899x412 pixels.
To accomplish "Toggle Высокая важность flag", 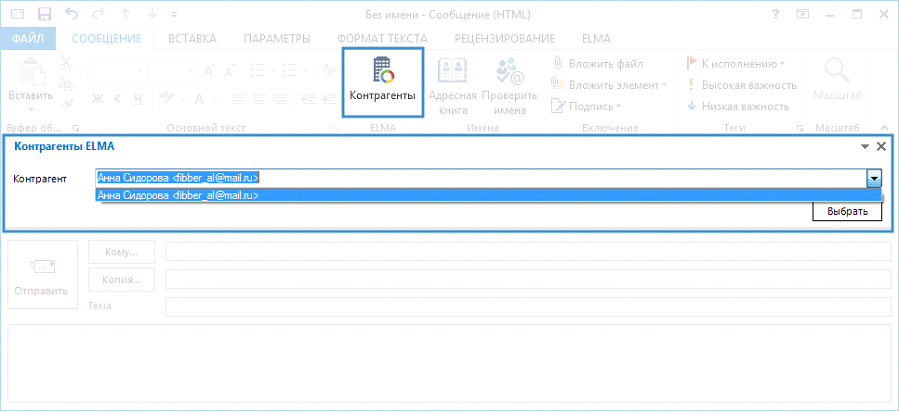I will 741,85.
